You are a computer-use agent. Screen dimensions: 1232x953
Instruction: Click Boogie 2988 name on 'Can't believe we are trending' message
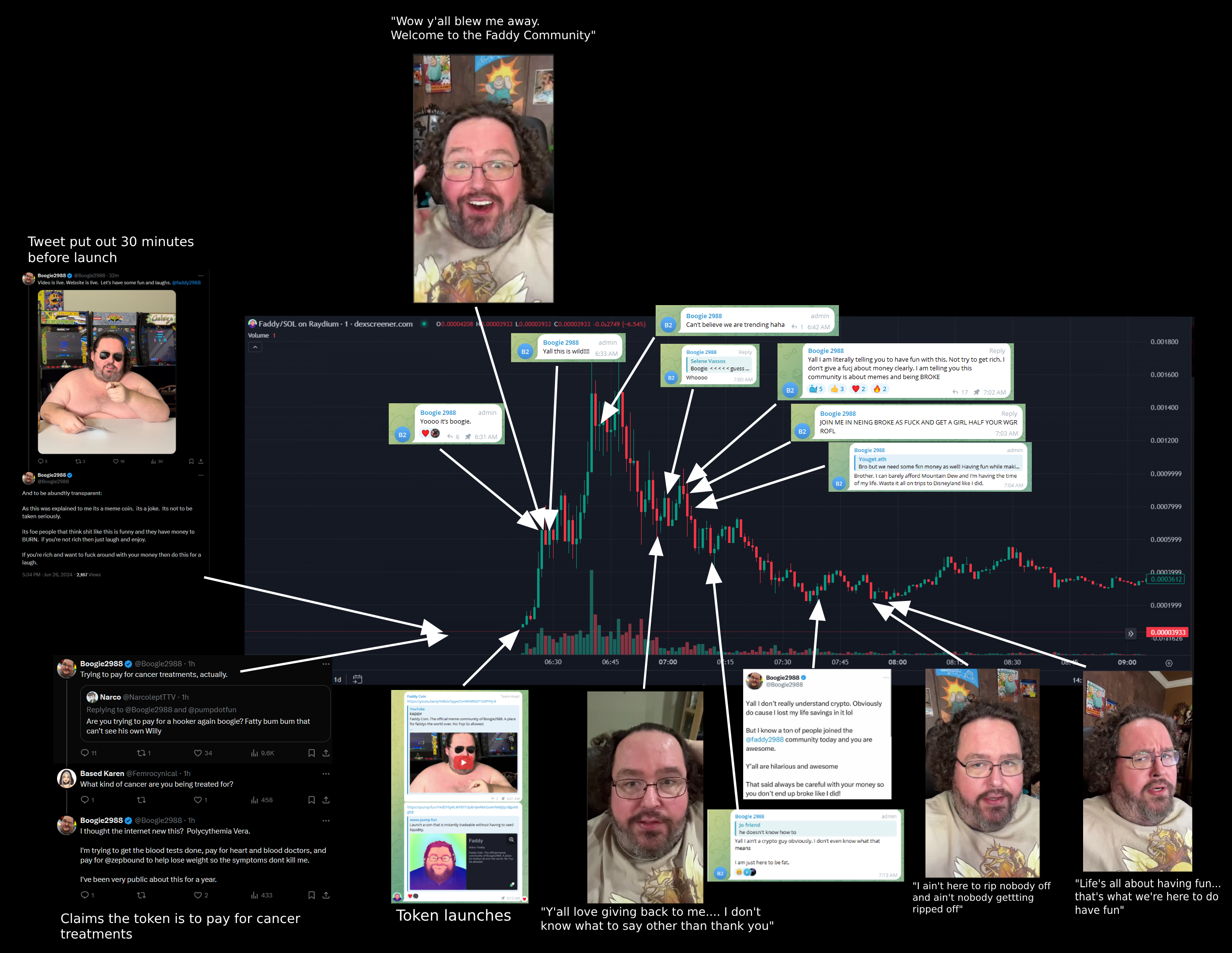point(704,316)
